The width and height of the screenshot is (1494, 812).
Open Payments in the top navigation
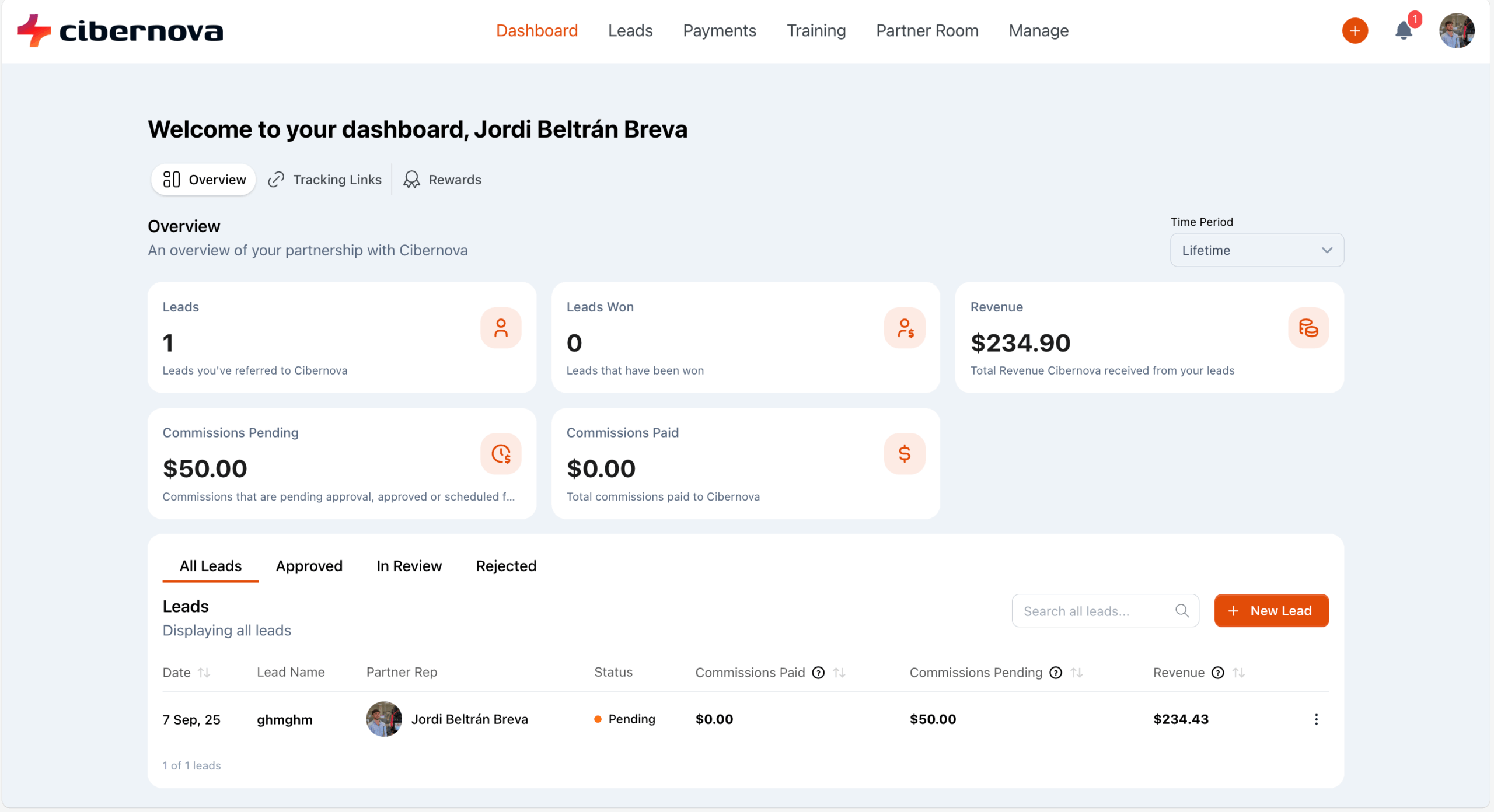719,31
